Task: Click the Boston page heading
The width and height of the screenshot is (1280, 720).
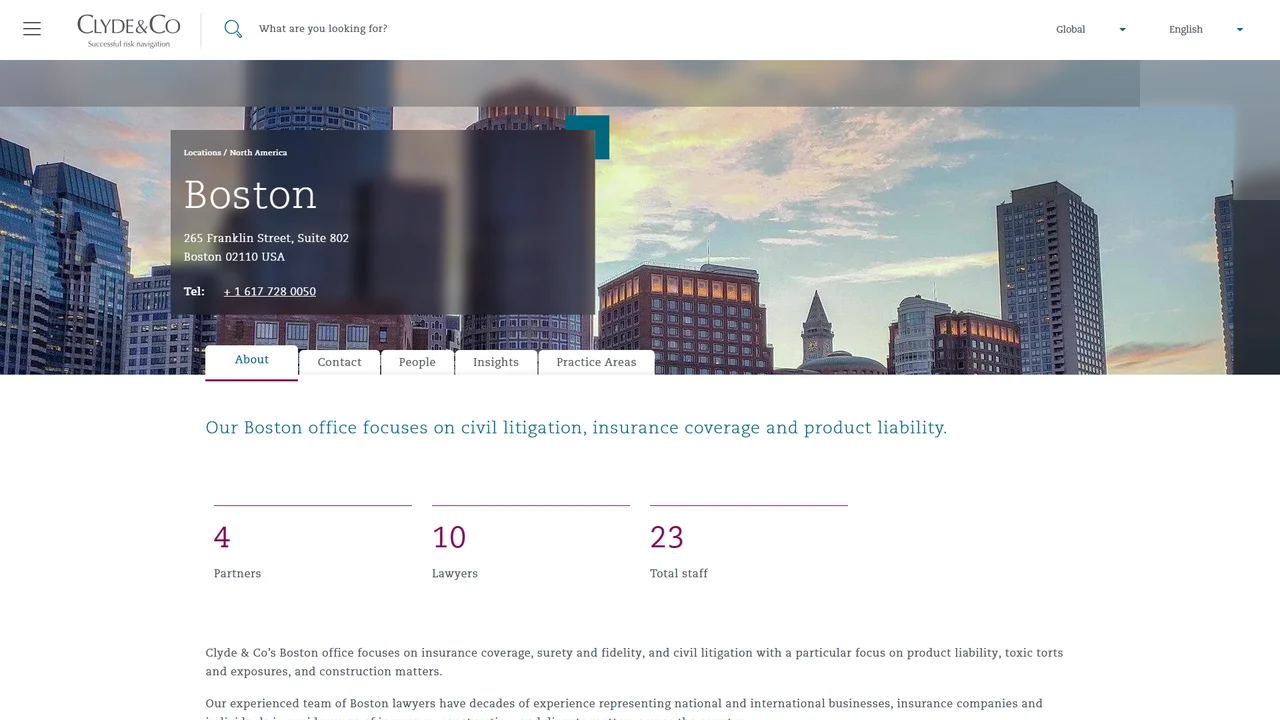Action: (x=250, y=195)
